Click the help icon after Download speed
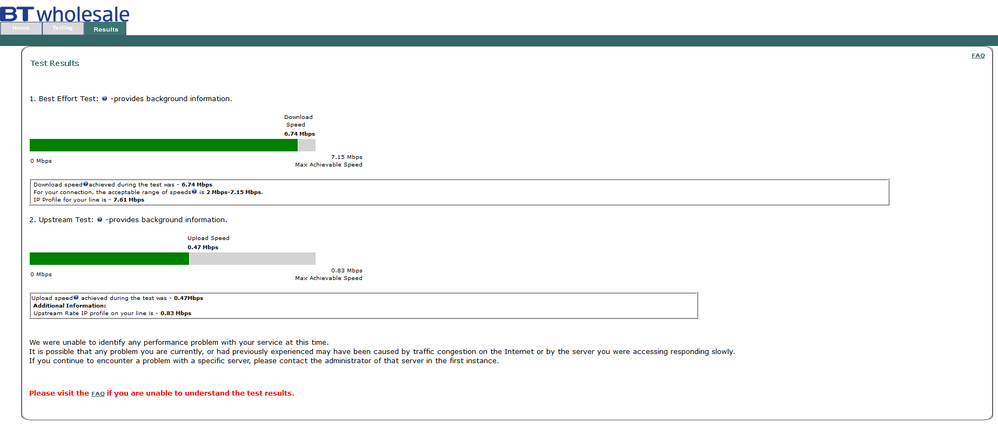Image resolution: width=998 pixels, height=427 pixels. pyautogui.click(x=85, y=184)
